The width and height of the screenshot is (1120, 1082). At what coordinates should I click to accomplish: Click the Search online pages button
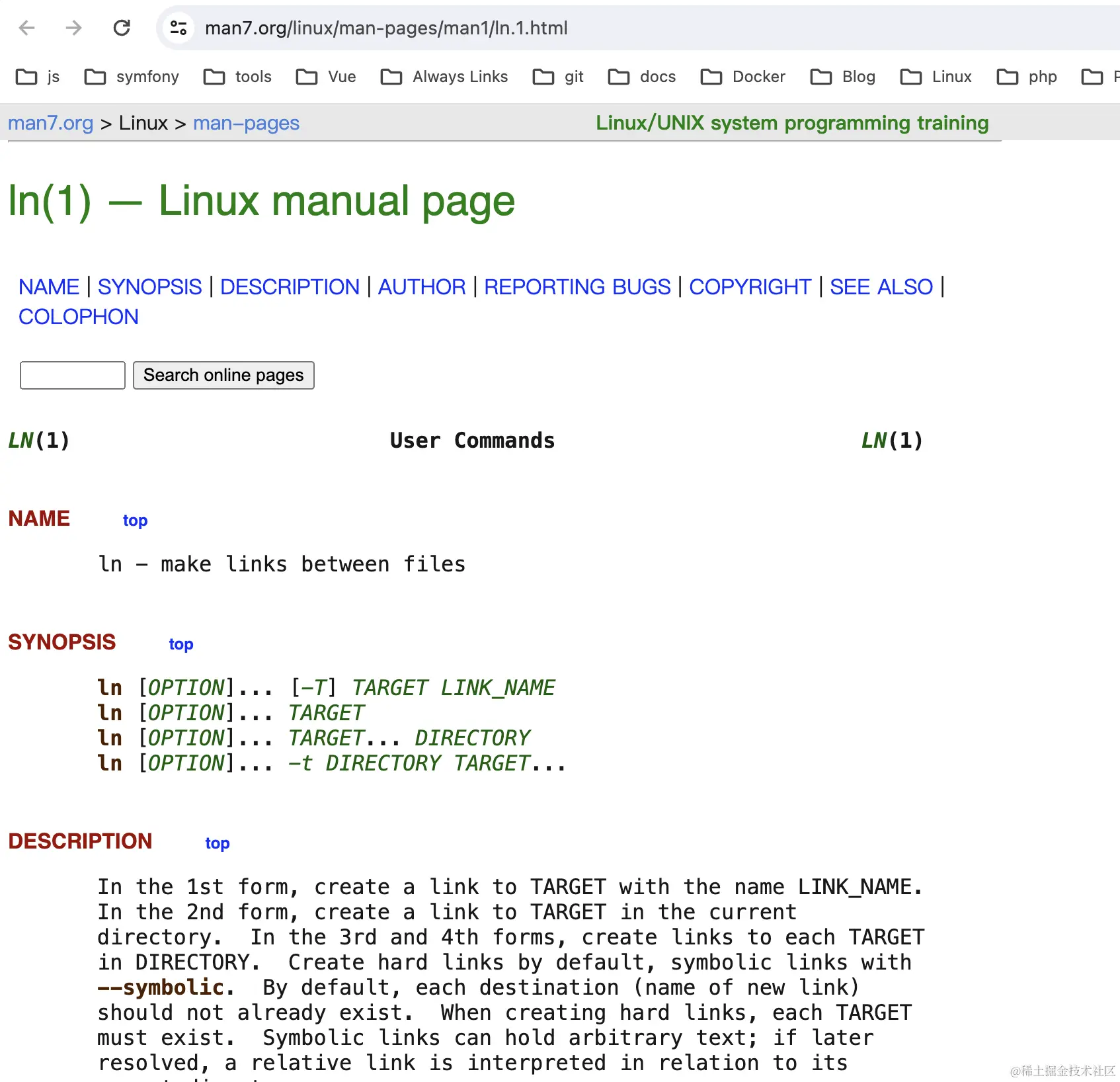[223, 375]
